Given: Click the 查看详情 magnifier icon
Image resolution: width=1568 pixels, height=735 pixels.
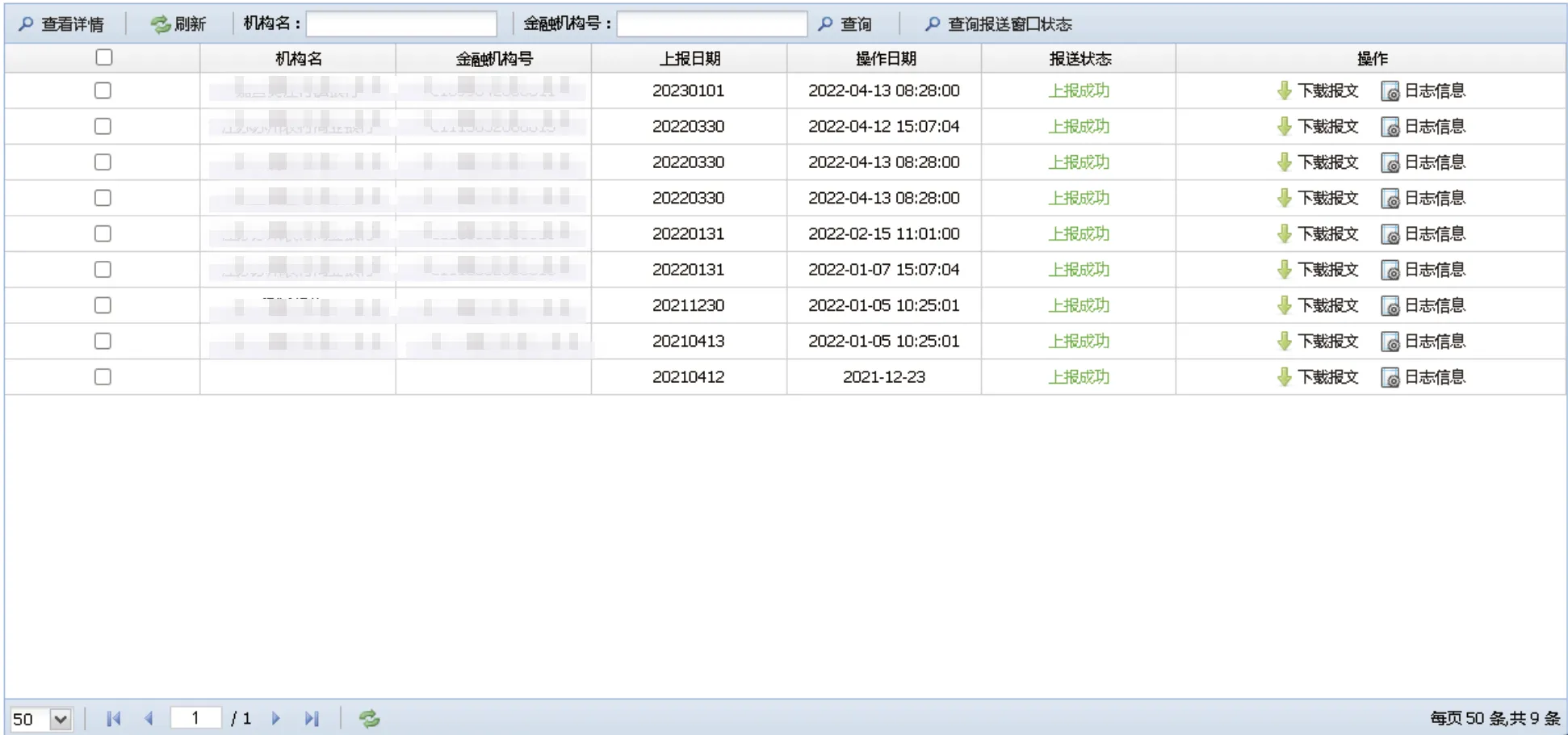Looking at the screenshot, I should click(x=27, y=24).
